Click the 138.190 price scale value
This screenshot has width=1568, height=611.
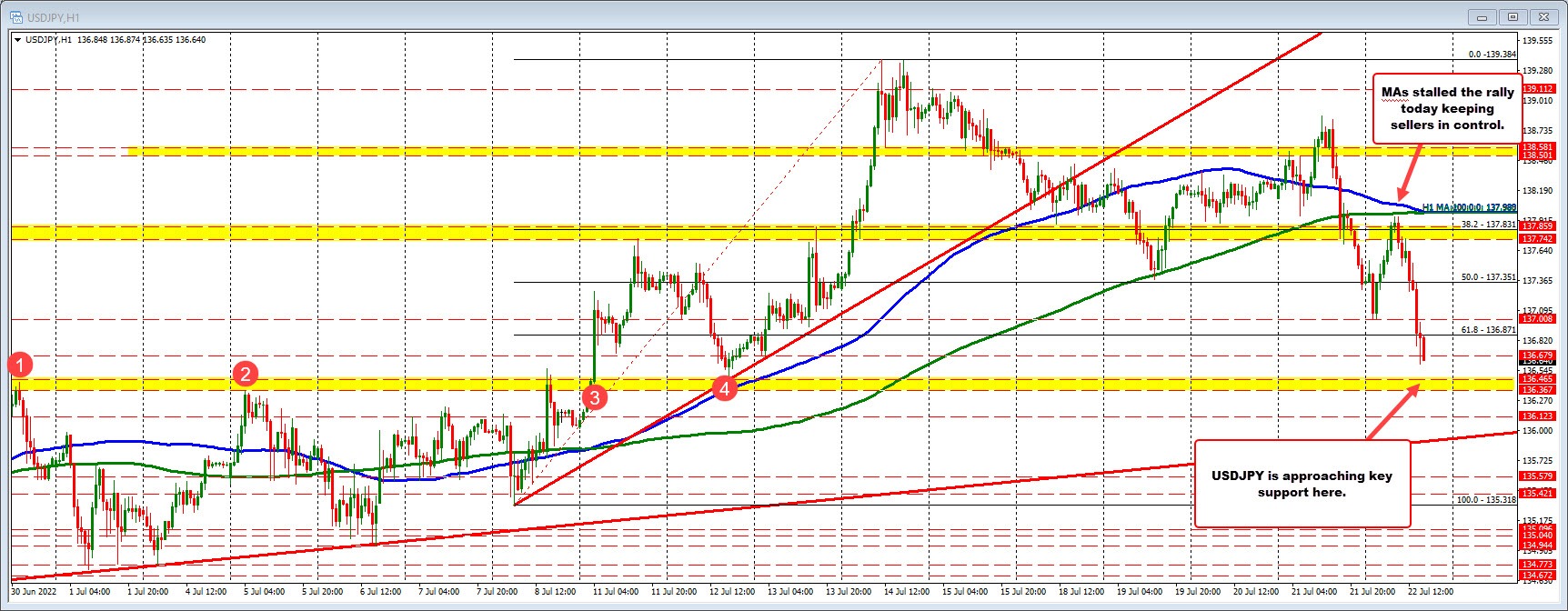(x=1539, y=190)
